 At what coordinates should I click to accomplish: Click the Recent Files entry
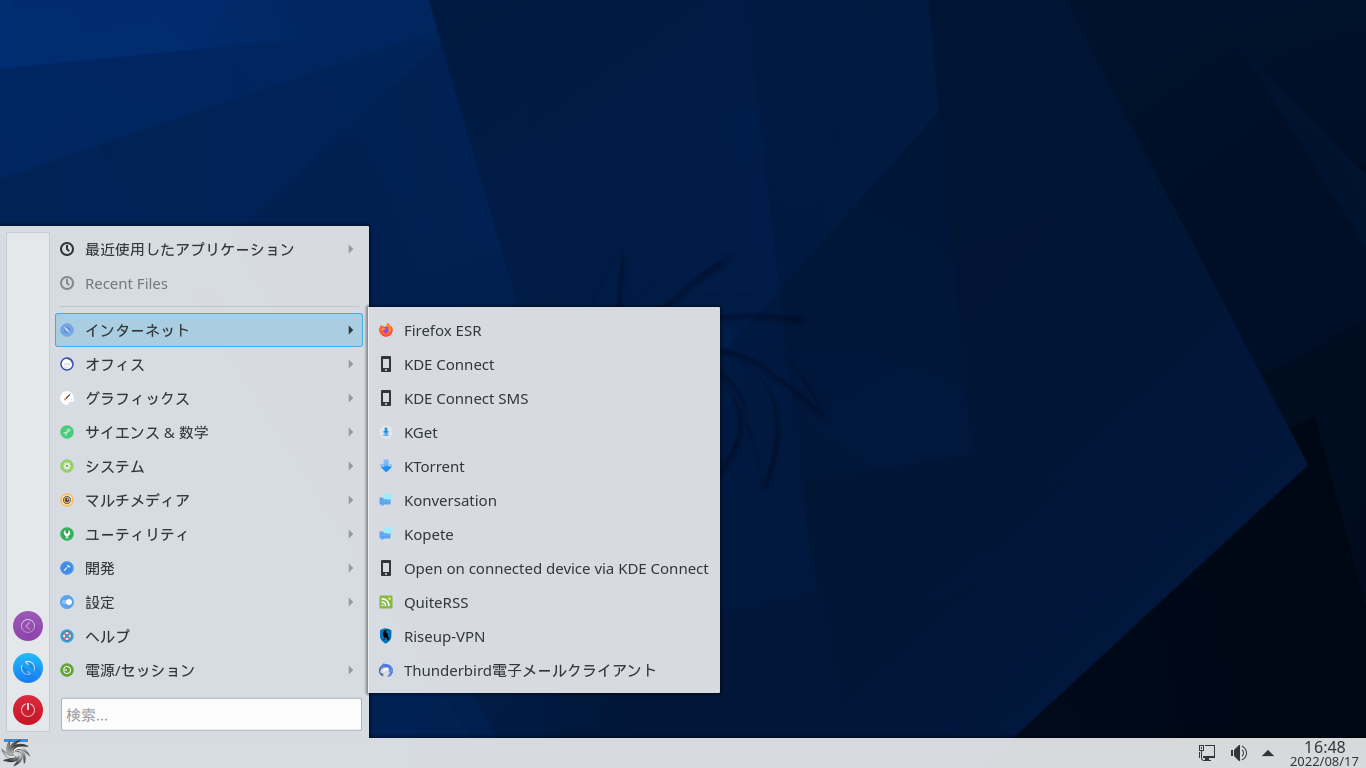(209, 284)
